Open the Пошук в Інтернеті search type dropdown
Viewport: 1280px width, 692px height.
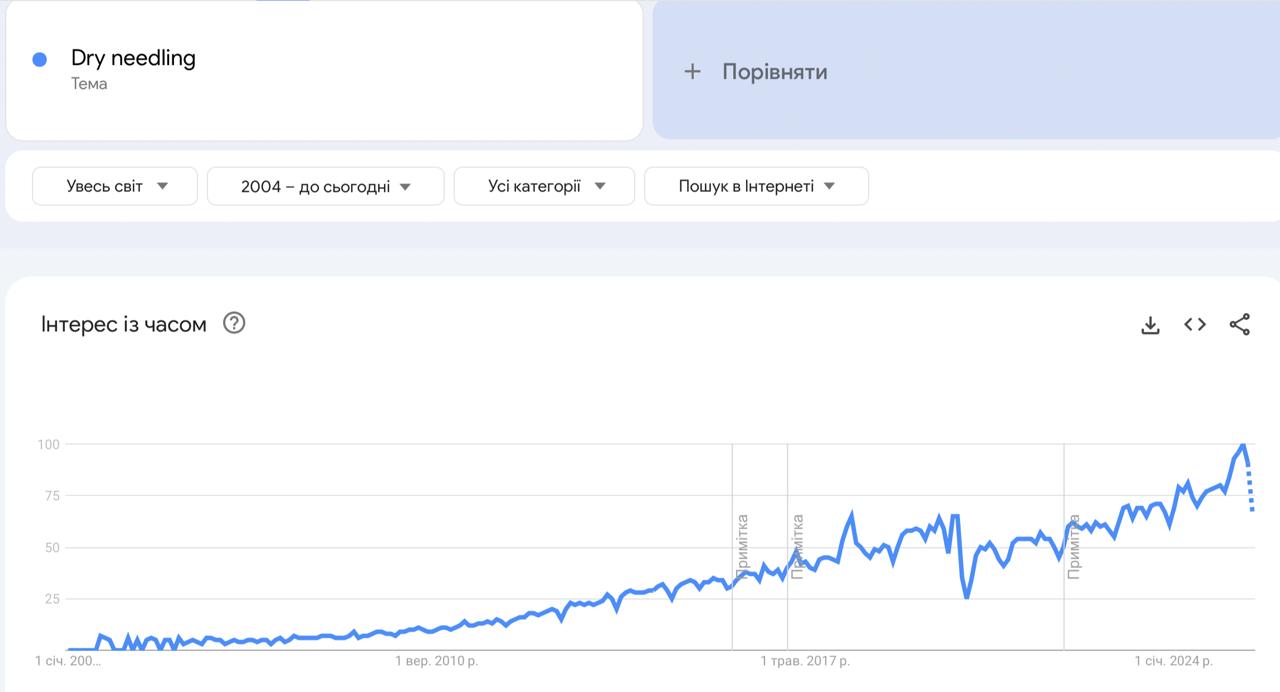click(757, 186)
